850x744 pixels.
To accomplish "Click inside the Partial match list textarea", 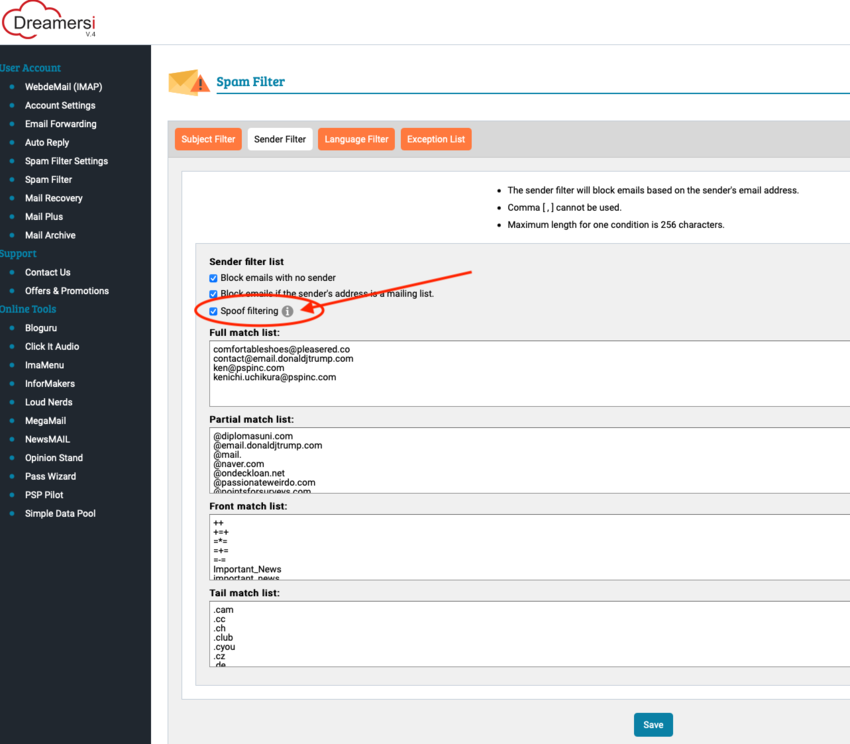I will pos(530,460).
